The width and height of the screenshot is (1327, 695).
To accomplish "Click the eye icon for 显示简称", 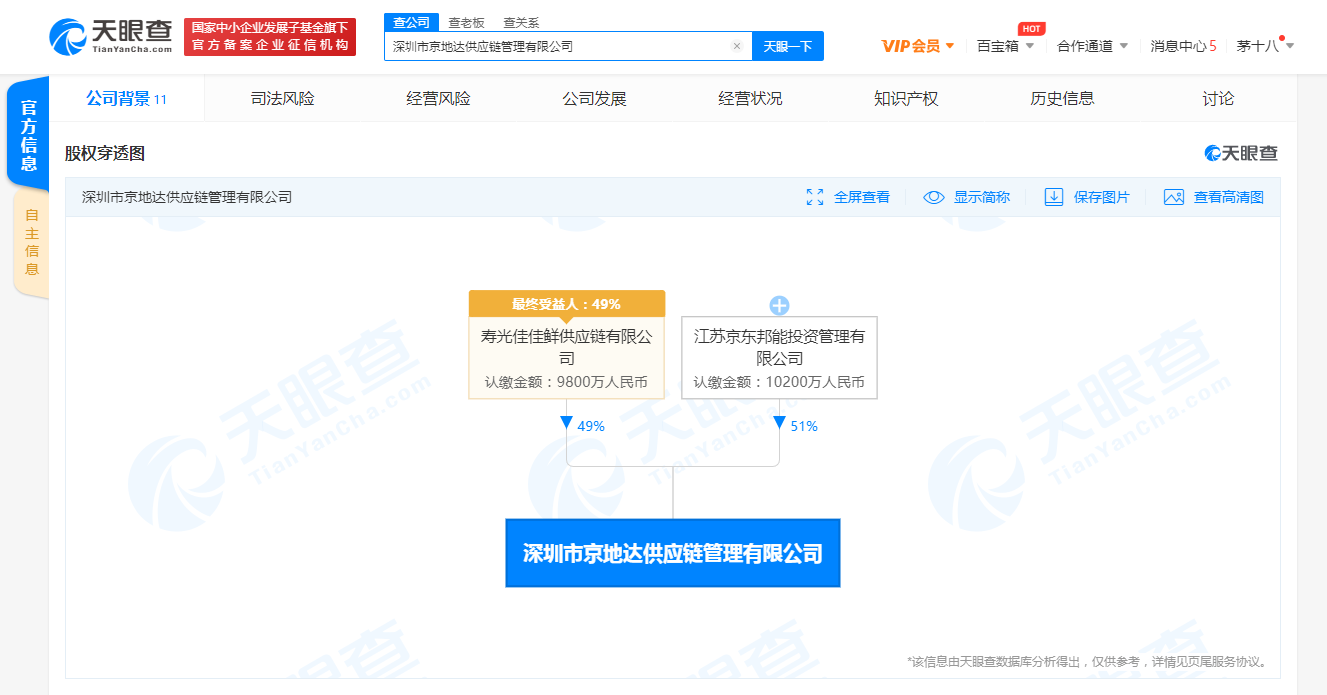I will [935, 197].
